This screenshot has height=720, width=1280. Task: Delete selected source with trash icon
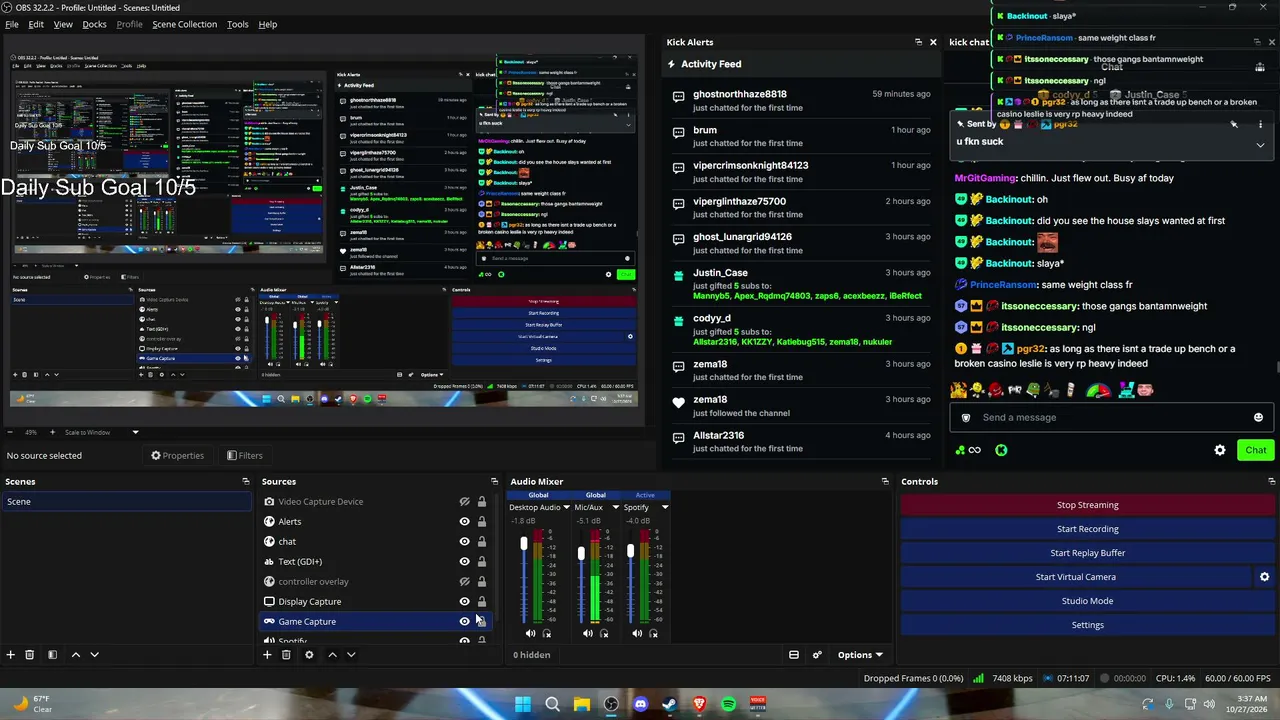(x=286, y=655)
